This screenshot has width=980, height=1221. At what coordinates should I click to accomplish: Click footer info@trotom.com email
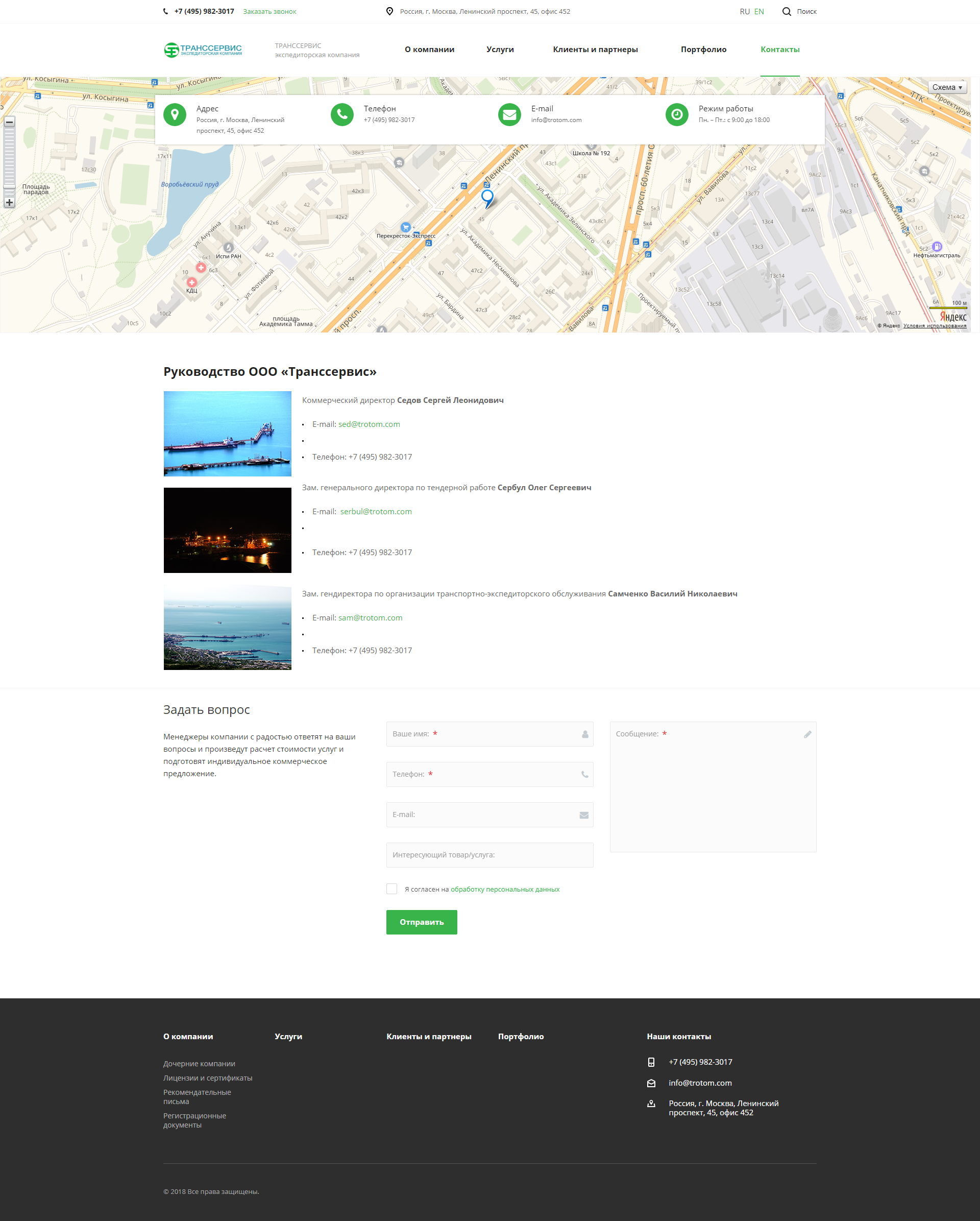pyautogui.click(x=700, y=1083)
